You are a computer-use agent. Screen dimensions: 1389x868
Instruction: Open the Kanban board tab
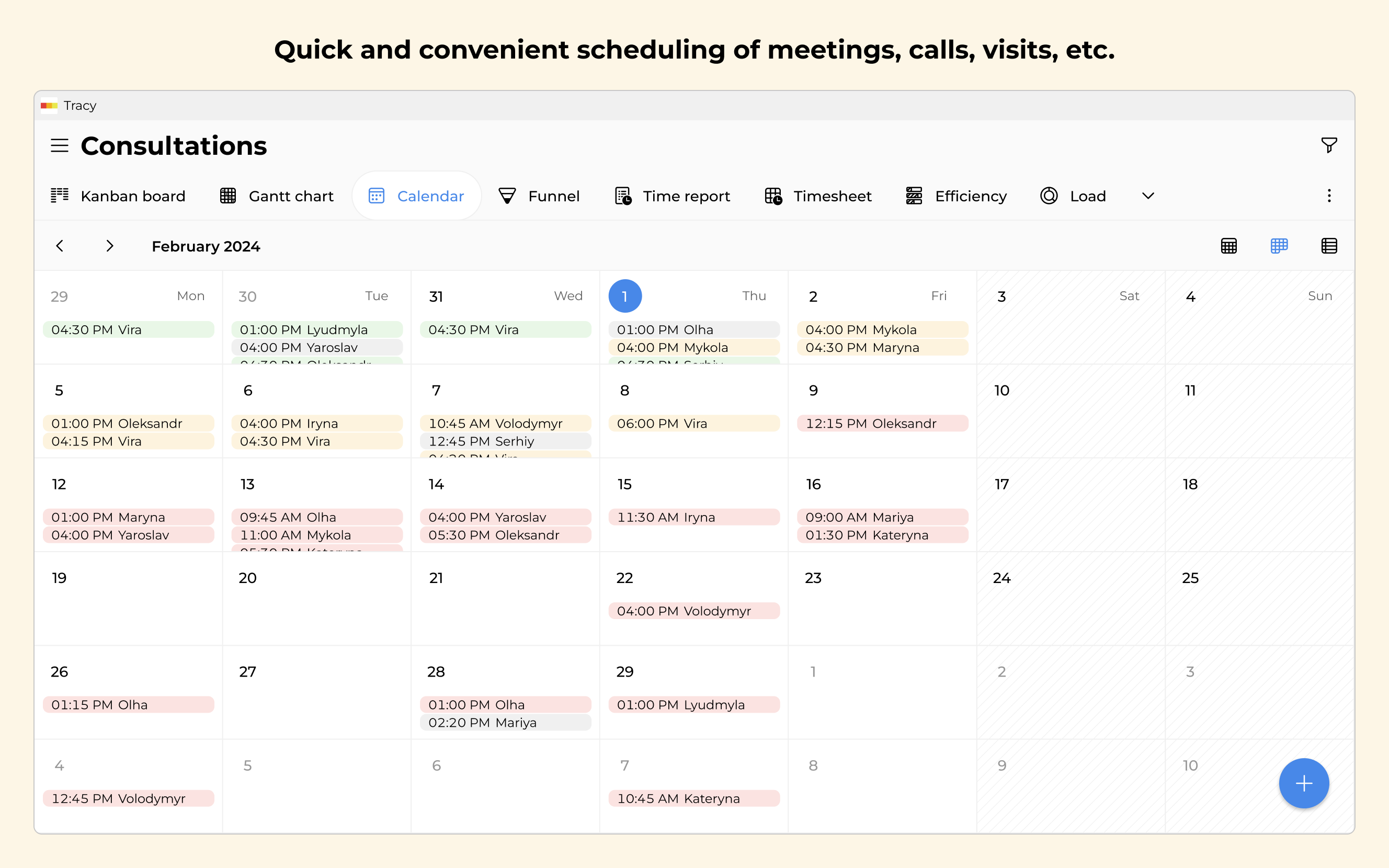[118, 196]
